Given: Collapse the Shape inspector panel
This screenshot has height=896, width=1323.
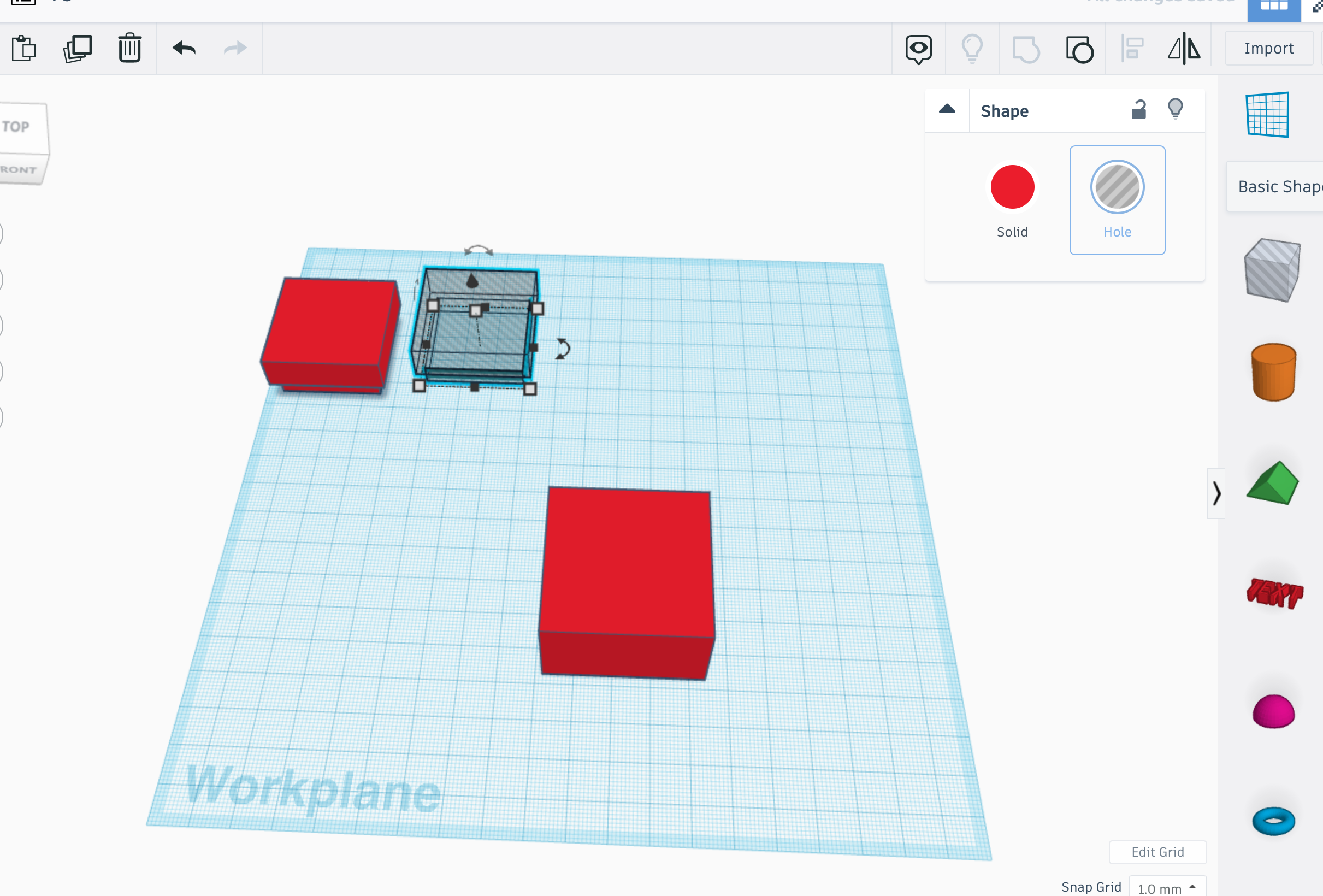Looking at the screenshot, I should pos(947,109).
